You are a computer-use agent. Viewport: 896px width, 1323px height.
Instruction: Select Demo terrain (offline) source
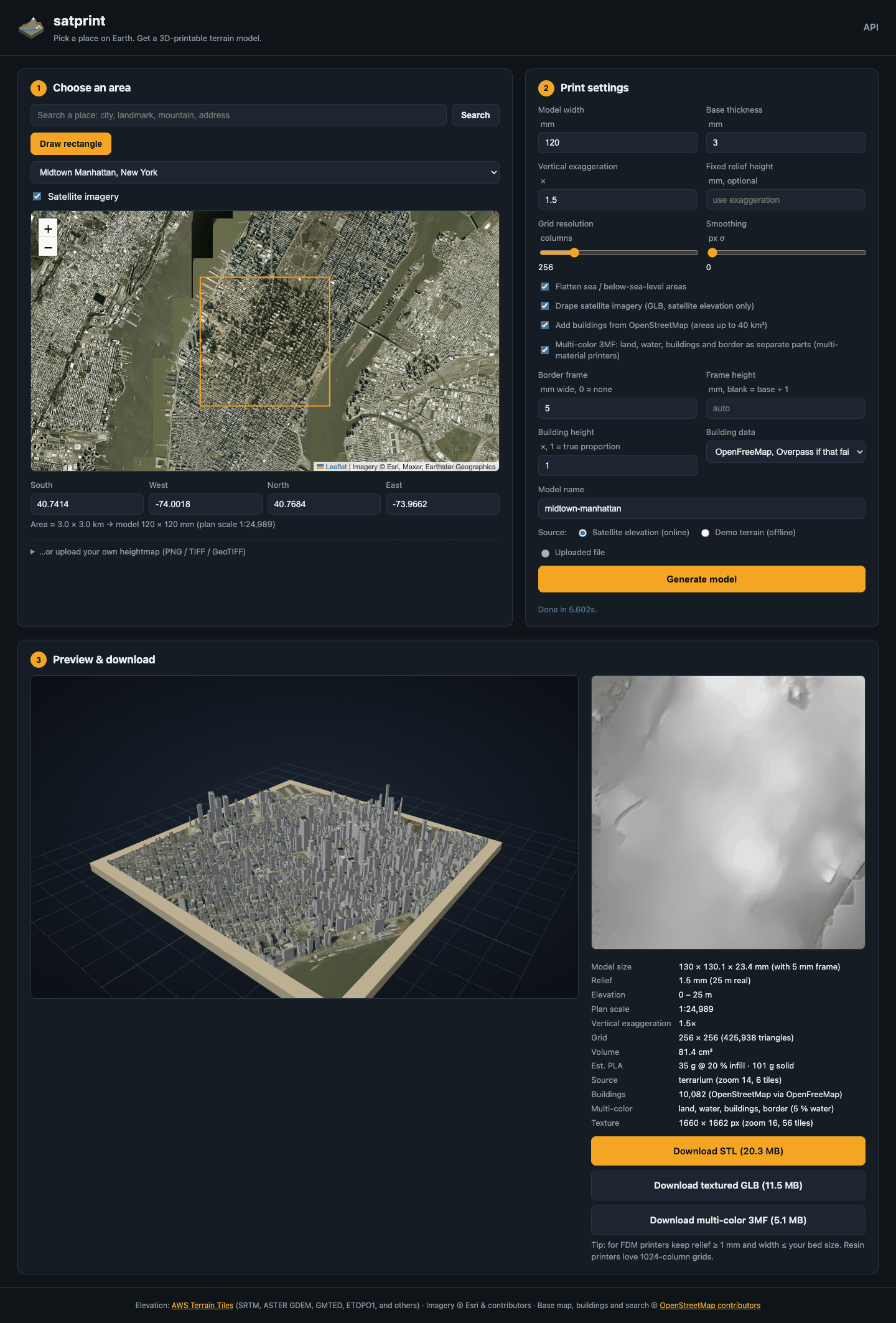(705, 533)
